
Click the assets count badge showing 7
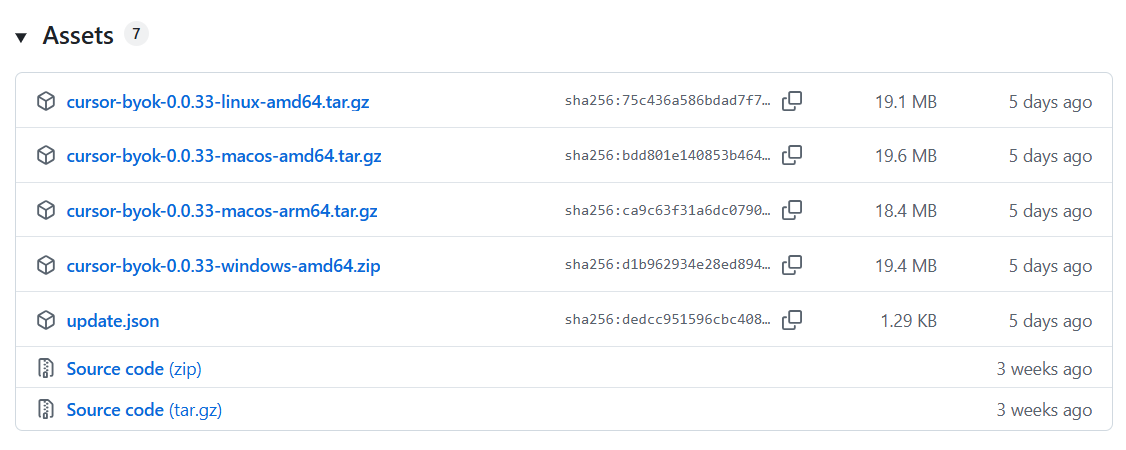tap(136, 34)
